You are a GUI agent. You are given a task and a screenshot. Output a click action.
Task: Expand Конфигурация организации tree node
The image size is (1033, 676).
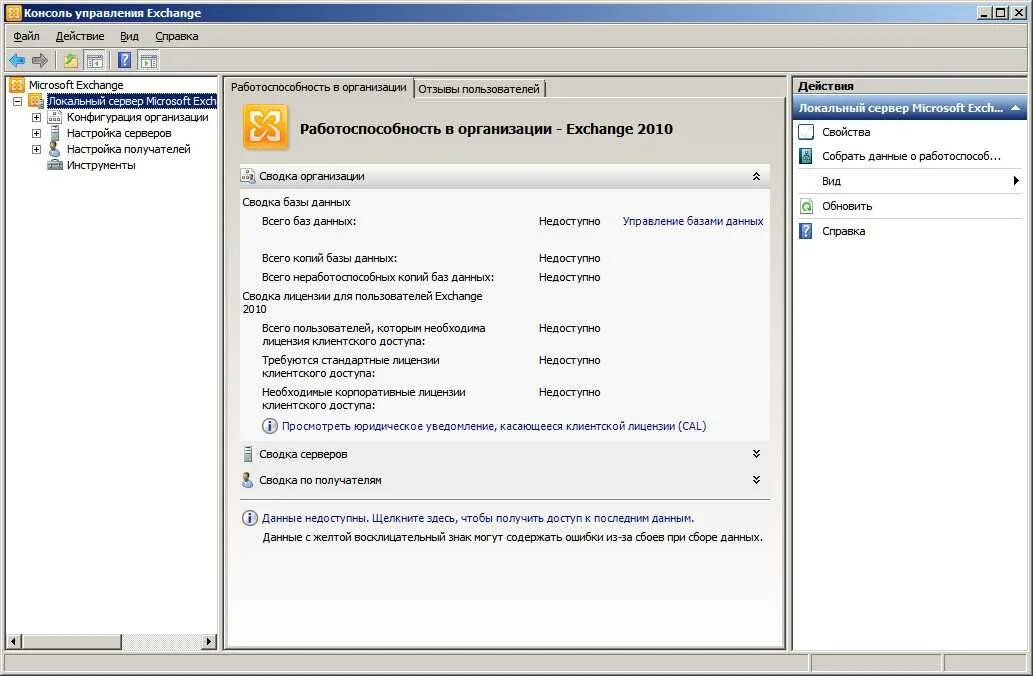click(37, 117)
